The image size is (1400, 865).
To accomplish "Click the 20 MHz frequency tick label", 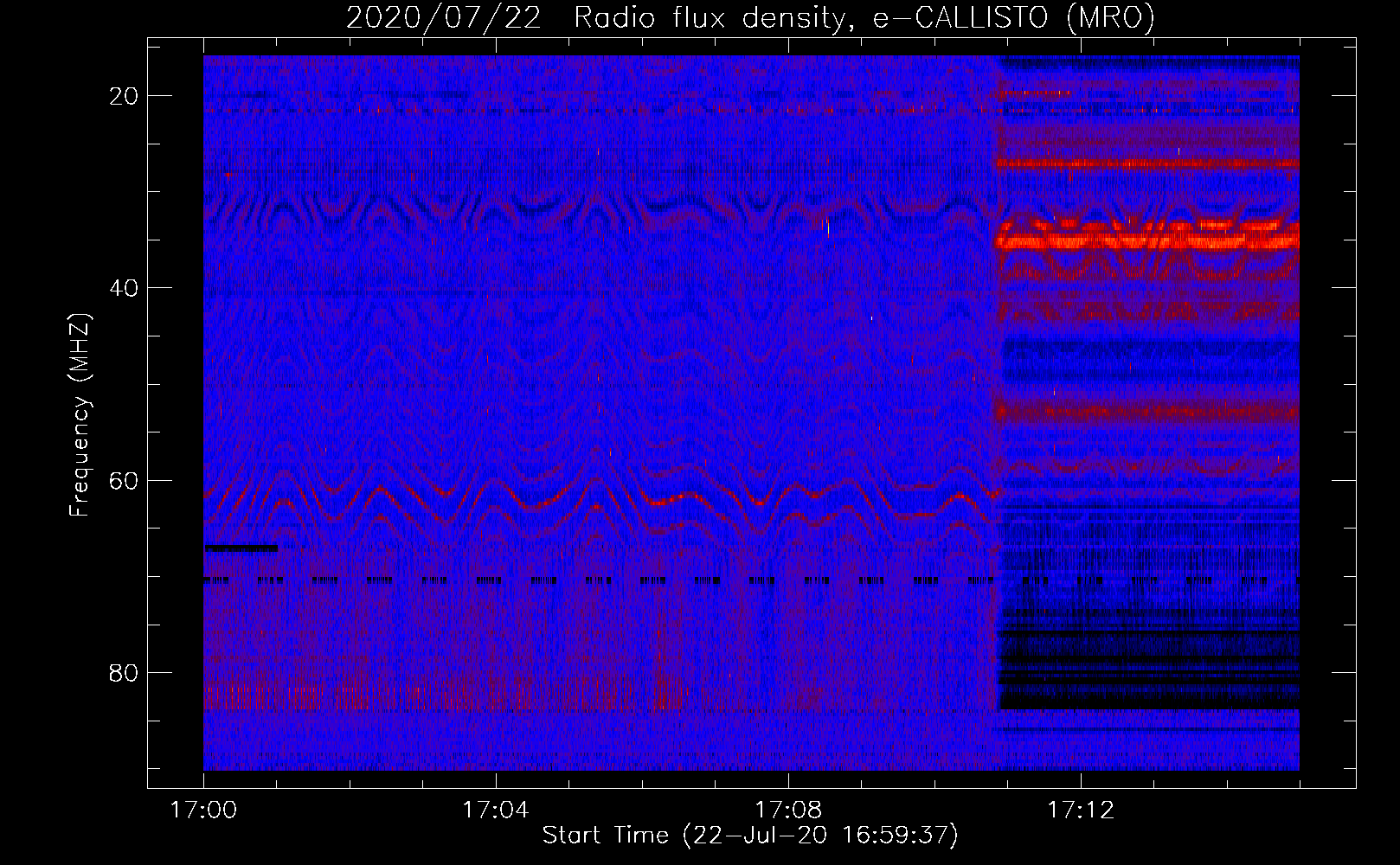I will [x=125, y=96].
